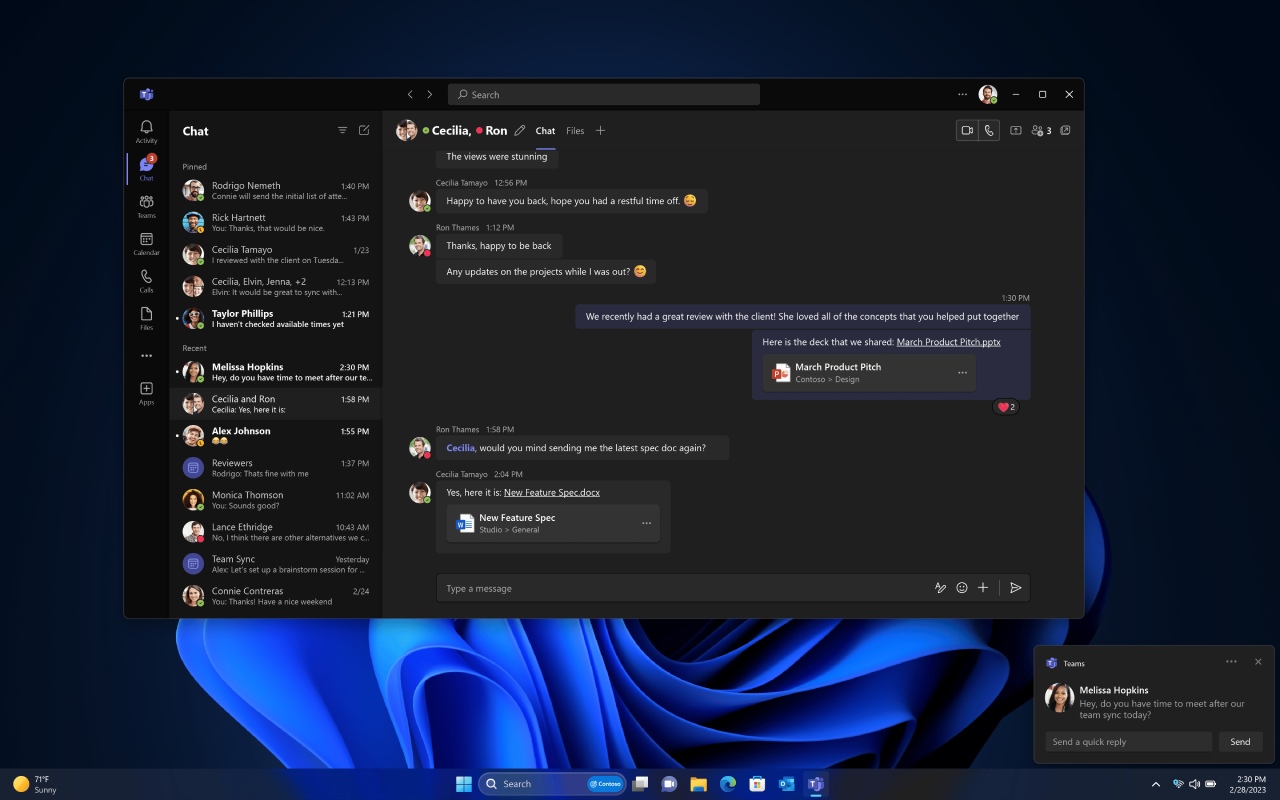Start a new chat with compose icon
Viewport: 1280px width, 800px height.
(x=364, y=131)
